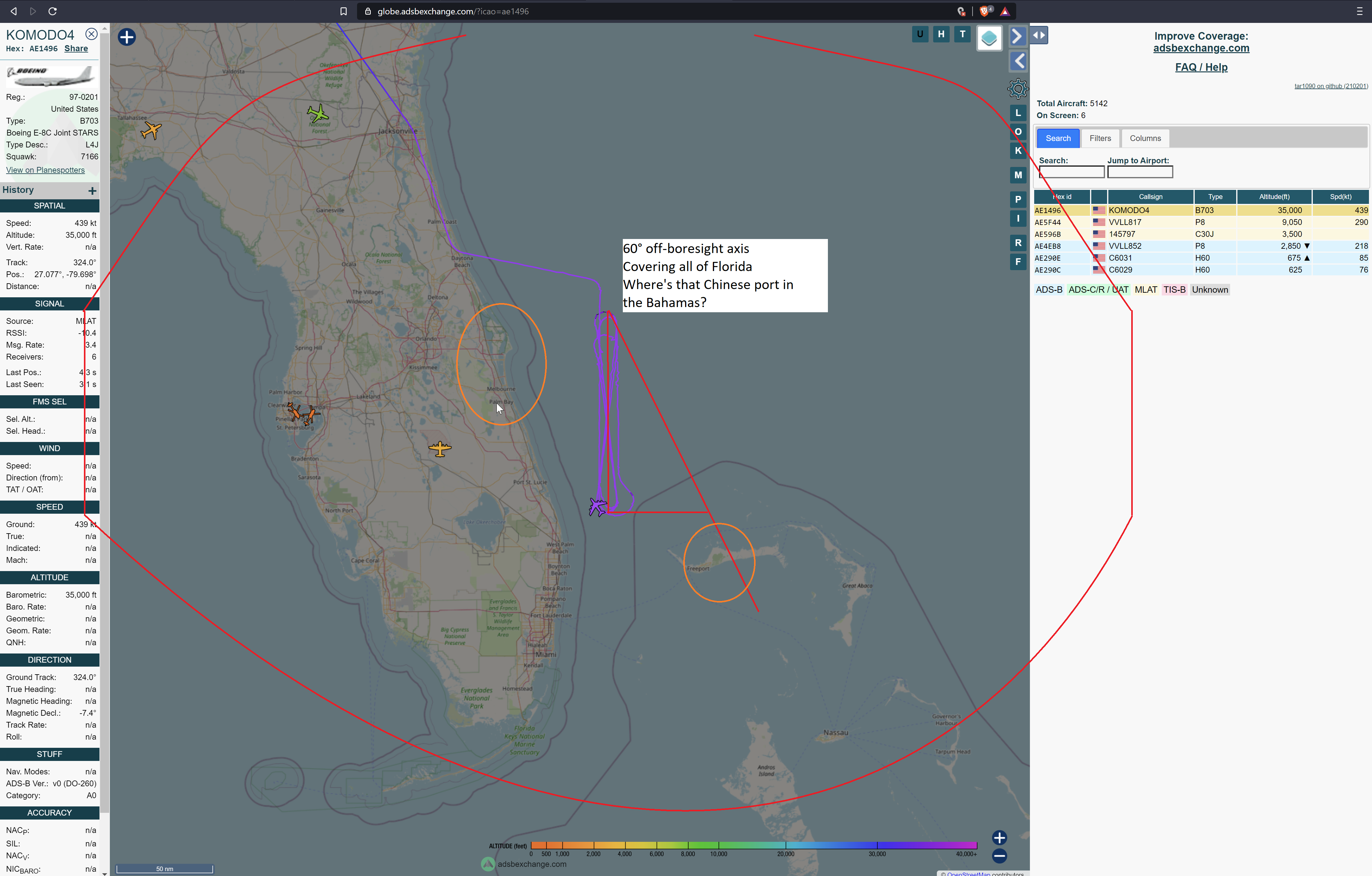The width and height of the screenshot is (1372, 876).
Task: Select the C6029 helicopter row
Action: (x=1201, y=270)
